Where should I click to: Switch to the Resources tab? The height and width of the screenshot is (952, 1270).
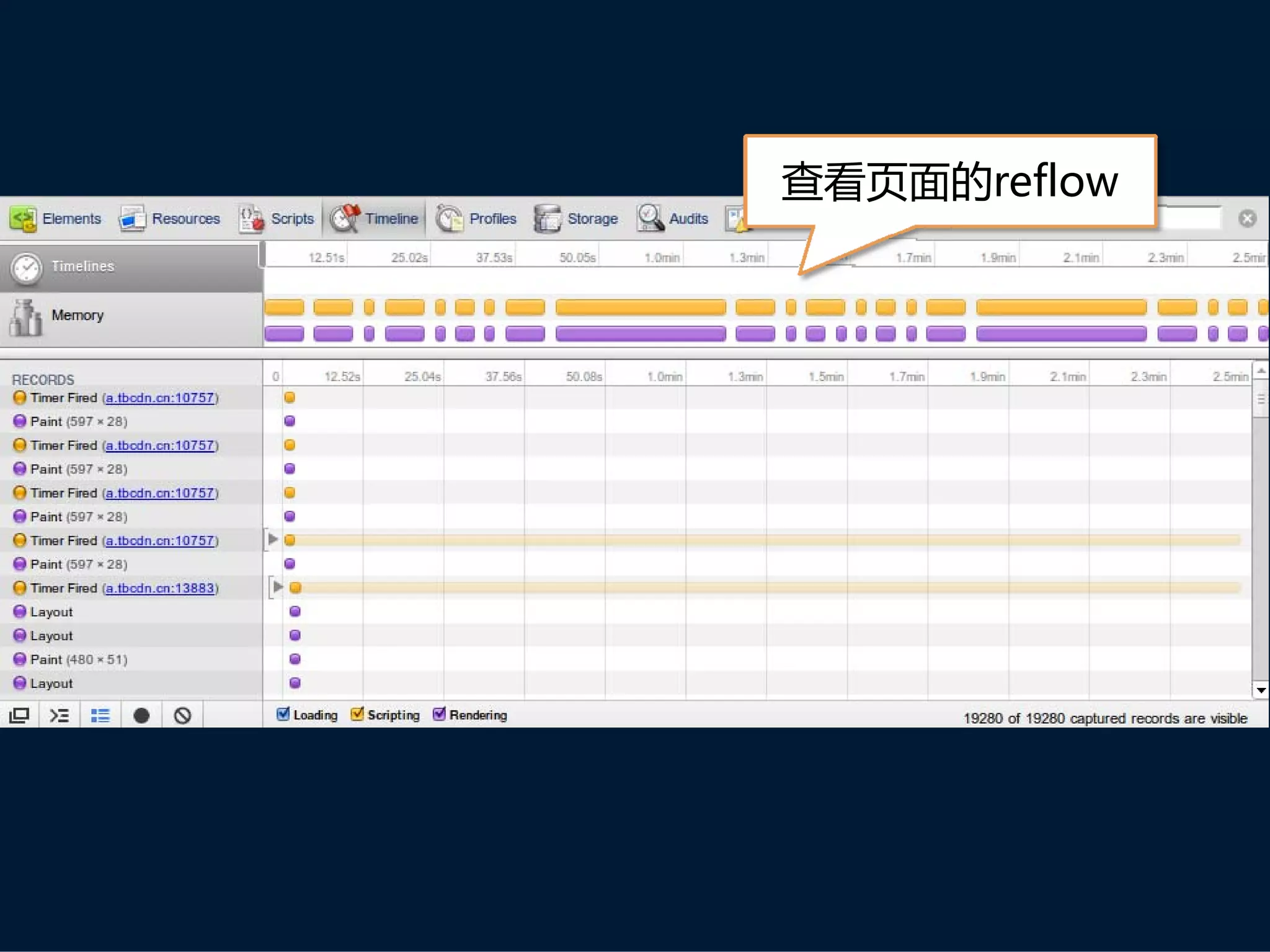[170, 219]
